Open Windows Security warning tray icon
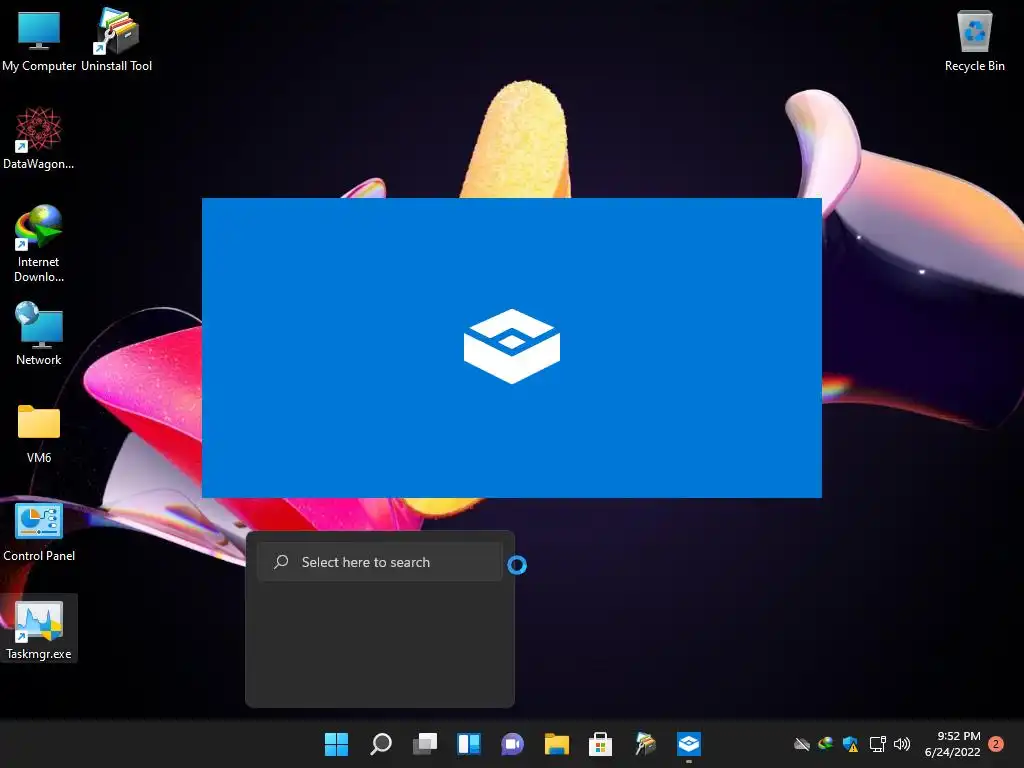Viewport: 1024px width, 768px height. 850,744
